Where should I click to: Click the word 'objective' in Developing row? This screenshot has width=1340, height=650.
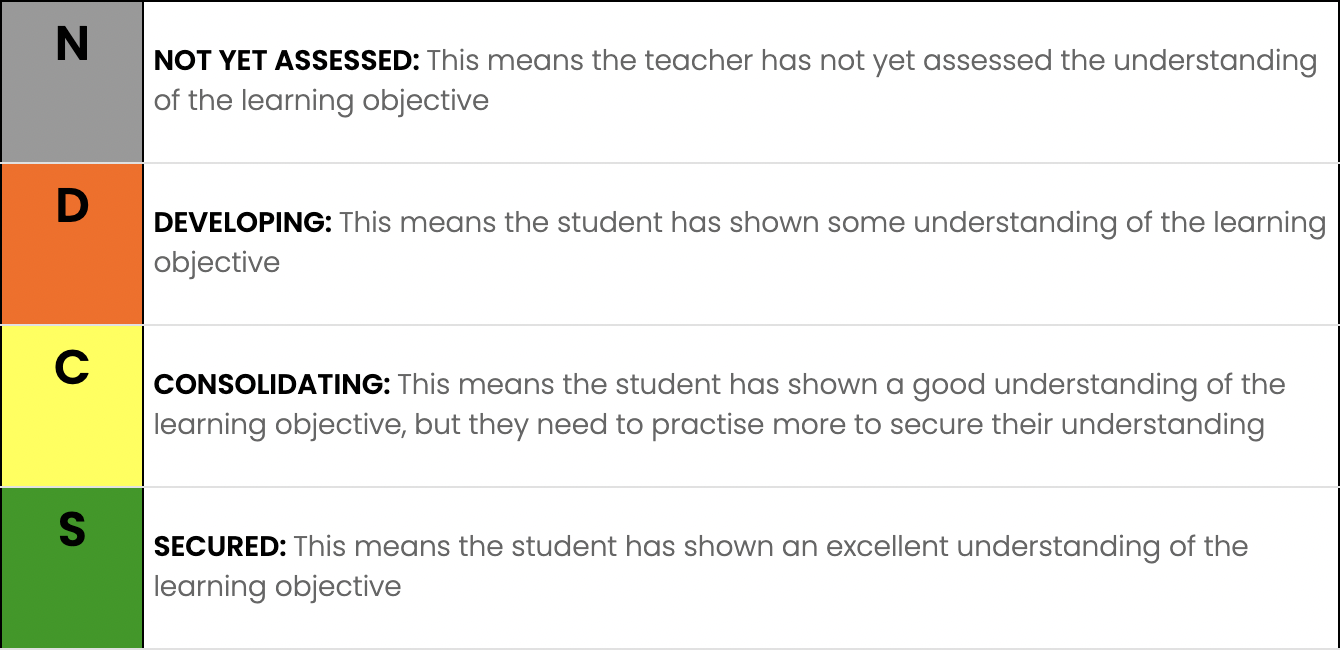217,263
